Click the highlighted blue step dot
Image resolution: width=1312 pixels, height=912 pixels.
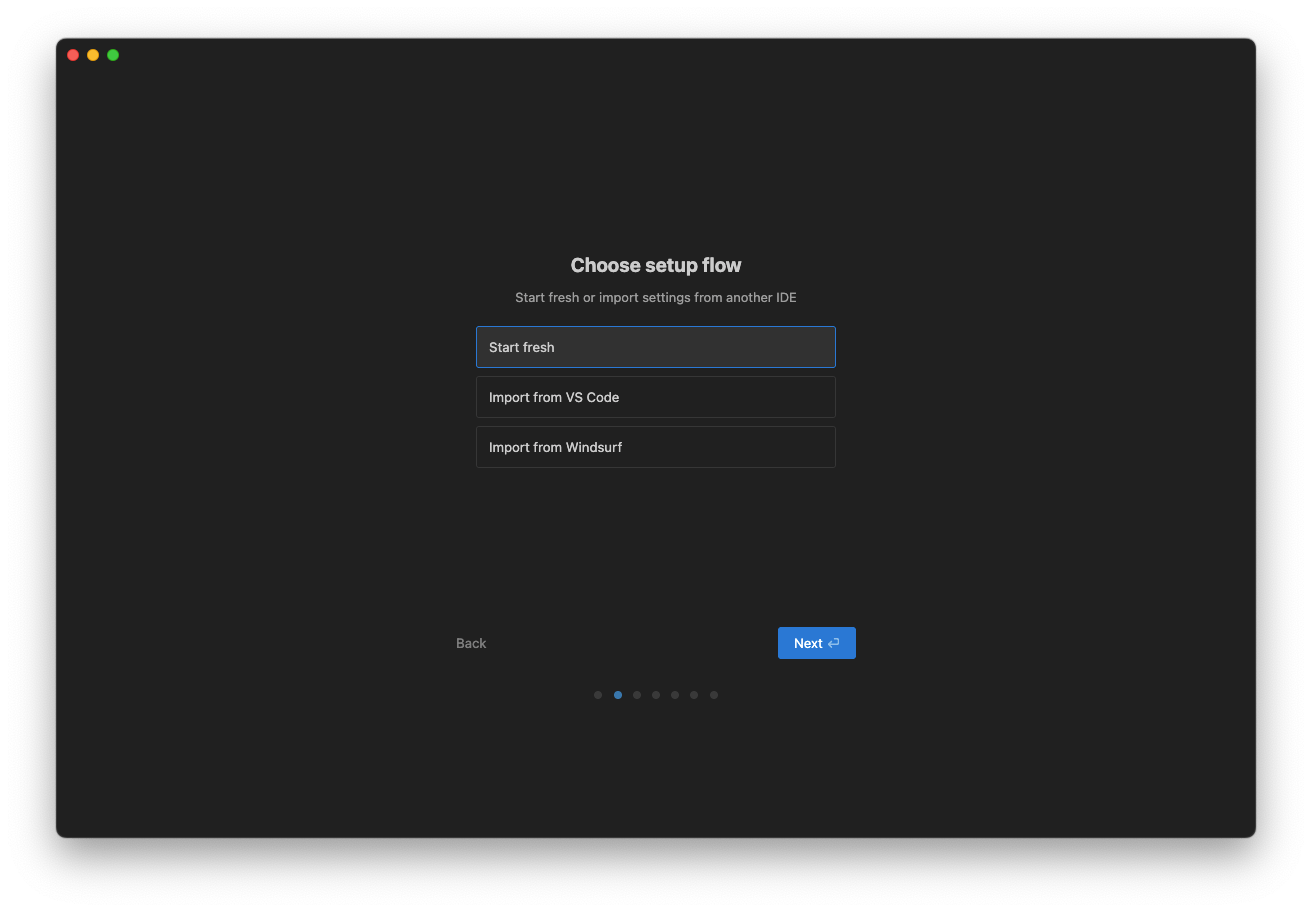tap(618, 695)
